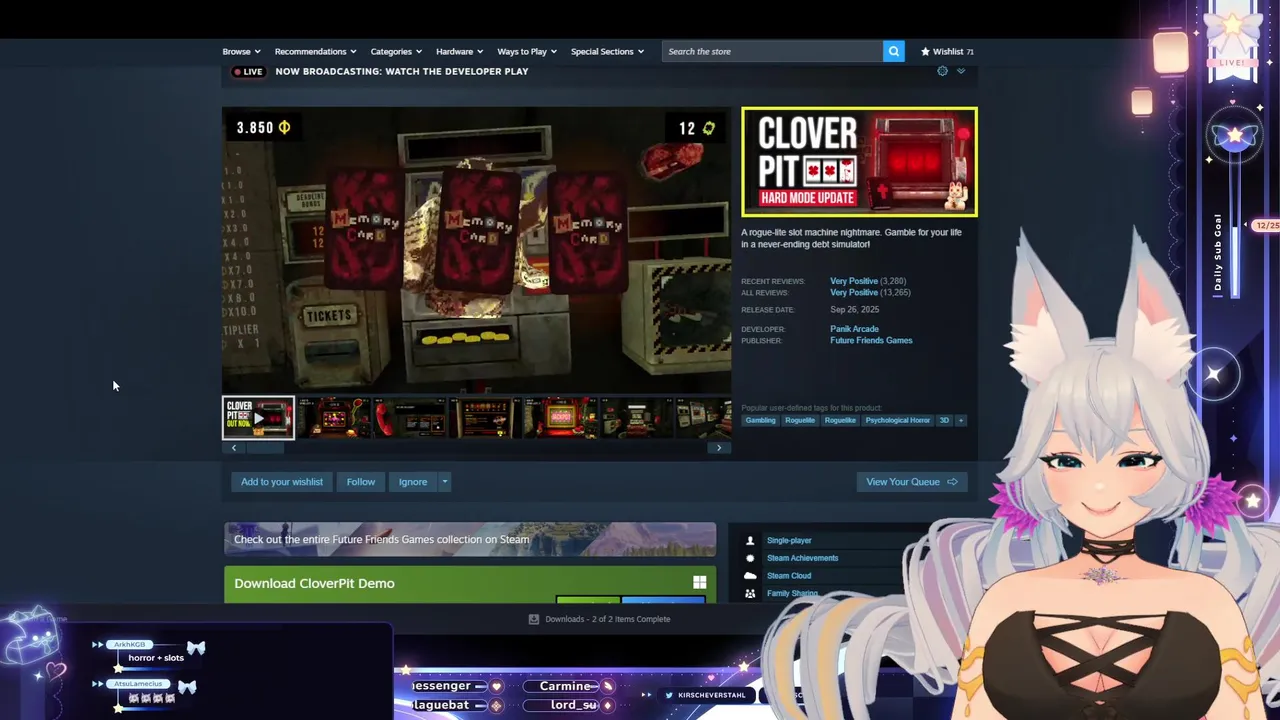The image size is (1280, 720).
Task: Open the Family Sharing link
Action: (x=792, y=593)
